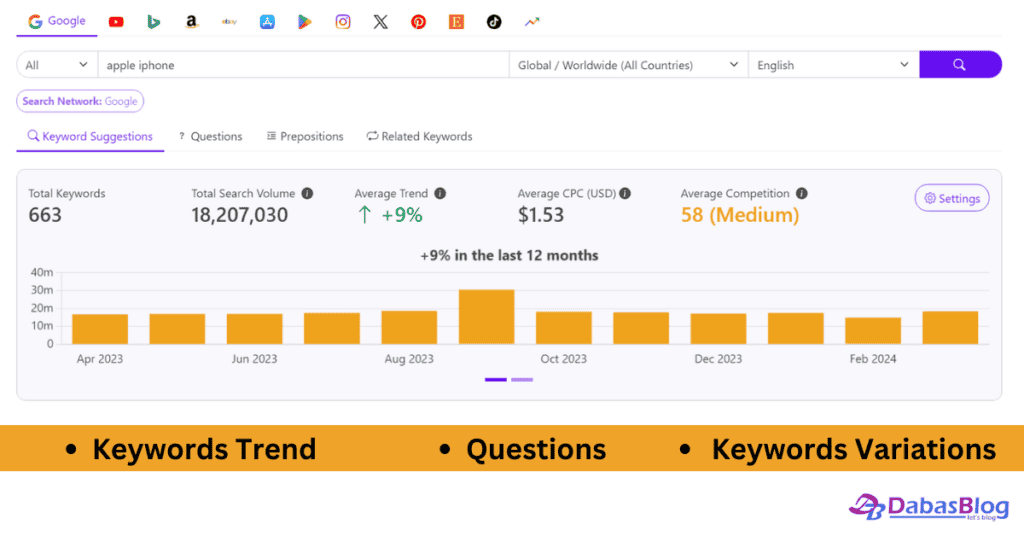Switch to the Instagram network icon
Viewport: 1024px width, 536px height.
click(x=343, y=22)
